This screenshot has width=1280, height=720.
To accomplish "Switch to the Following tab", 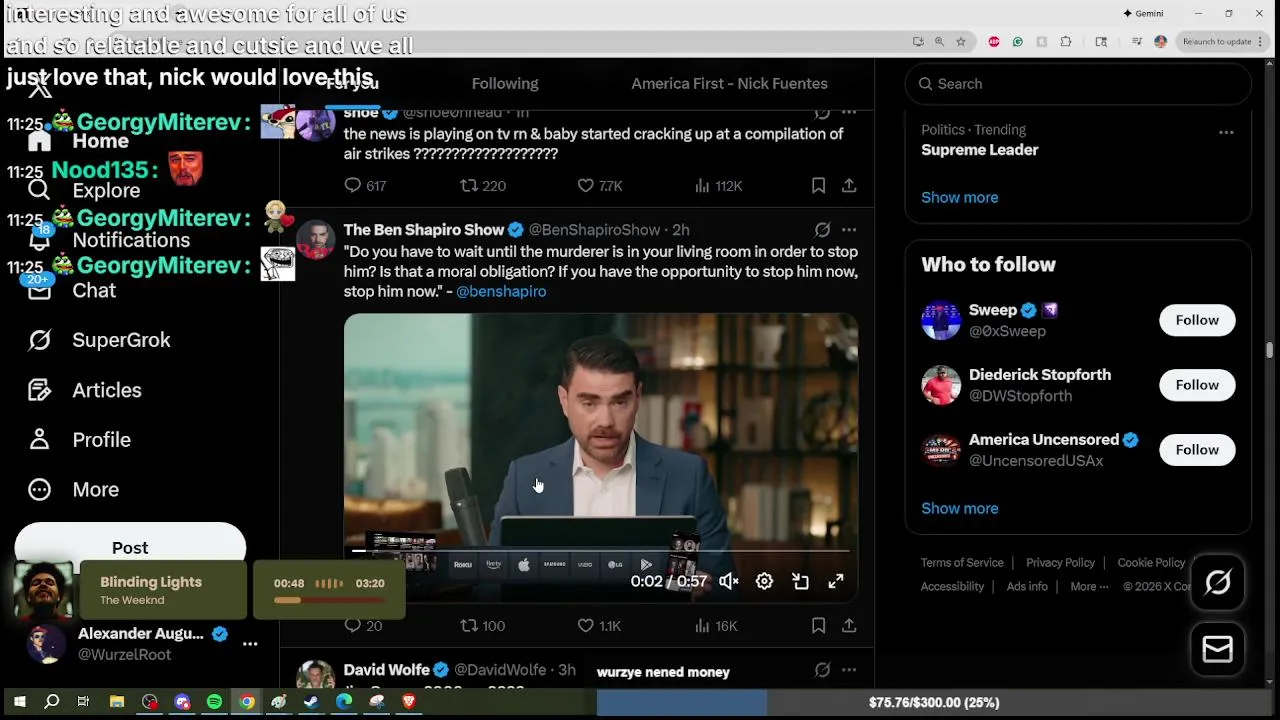I will pos(505,84).
